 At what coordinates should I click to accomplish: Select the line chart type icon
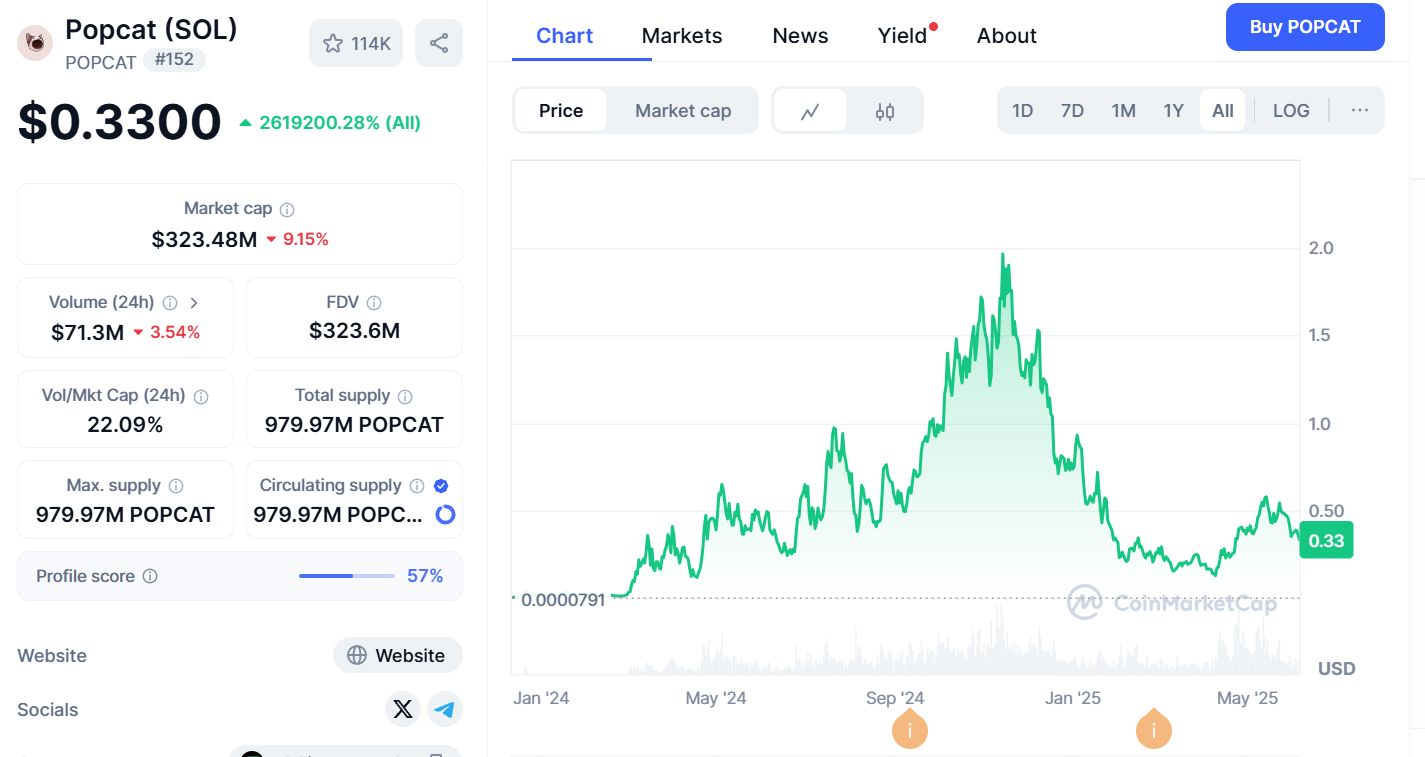811,111
